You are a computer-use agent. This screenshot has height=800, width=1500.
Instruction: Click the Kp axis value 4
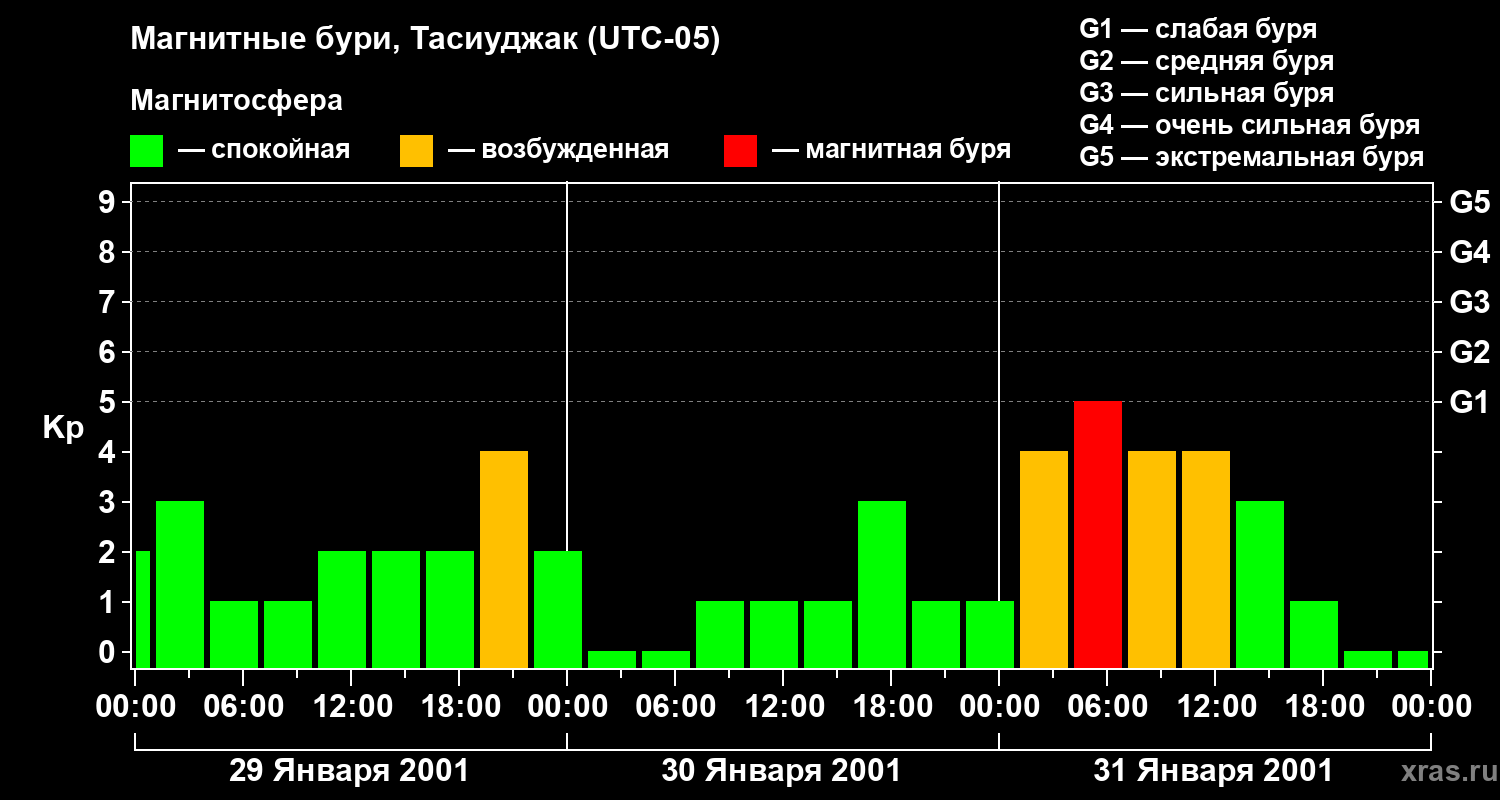tap(108, 452)
